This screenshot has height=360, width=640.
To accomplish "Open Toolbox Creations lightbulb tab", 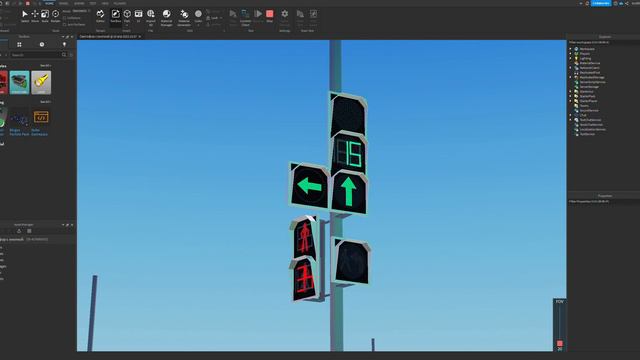I will 64,44.
